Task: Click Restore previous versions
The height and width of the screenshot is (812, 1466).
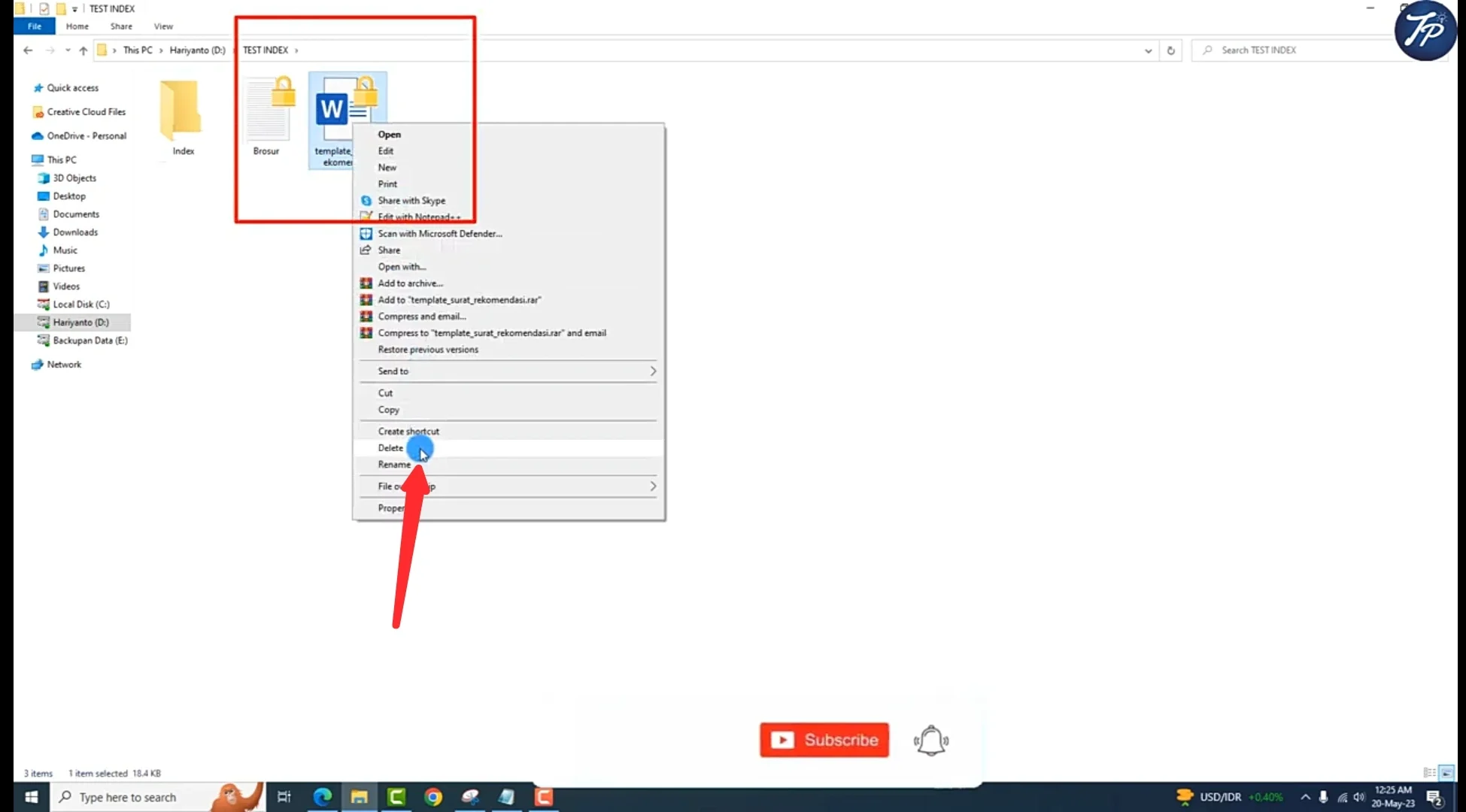Action: click(x=428, y=350)
